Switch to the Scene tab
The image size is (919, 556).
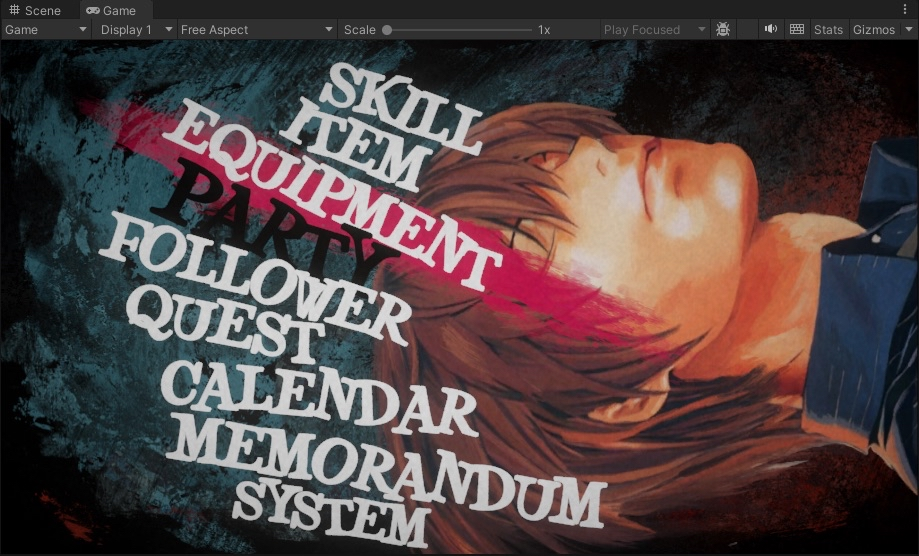pos(35,11)
